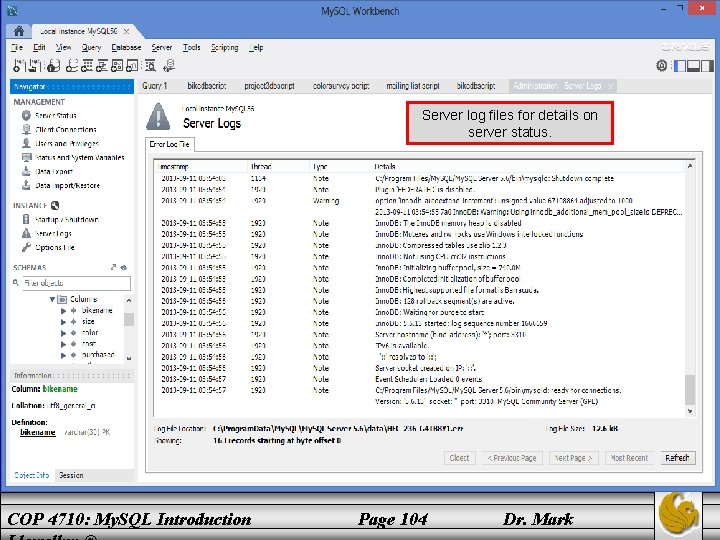Screen dimensions: 720x540
Task: Click the create new view toolbar icon
Action: point(101,66)
